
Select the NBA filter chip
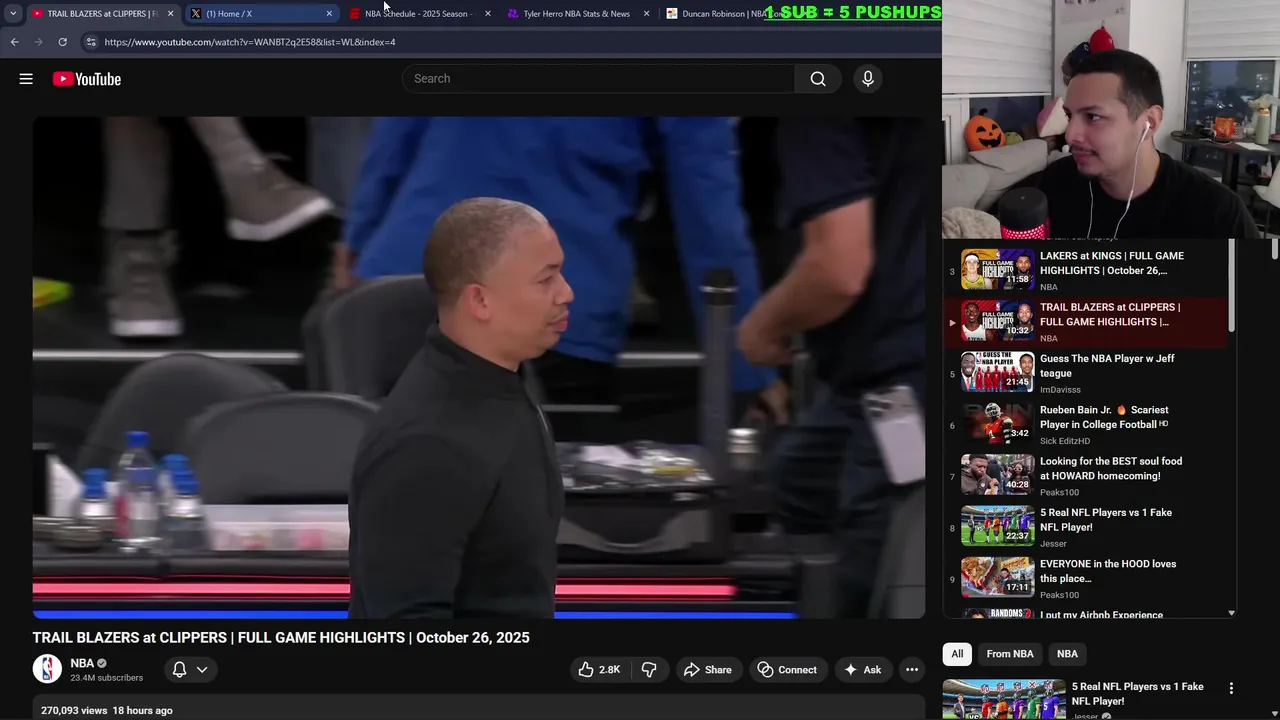tap(1067, 654)
